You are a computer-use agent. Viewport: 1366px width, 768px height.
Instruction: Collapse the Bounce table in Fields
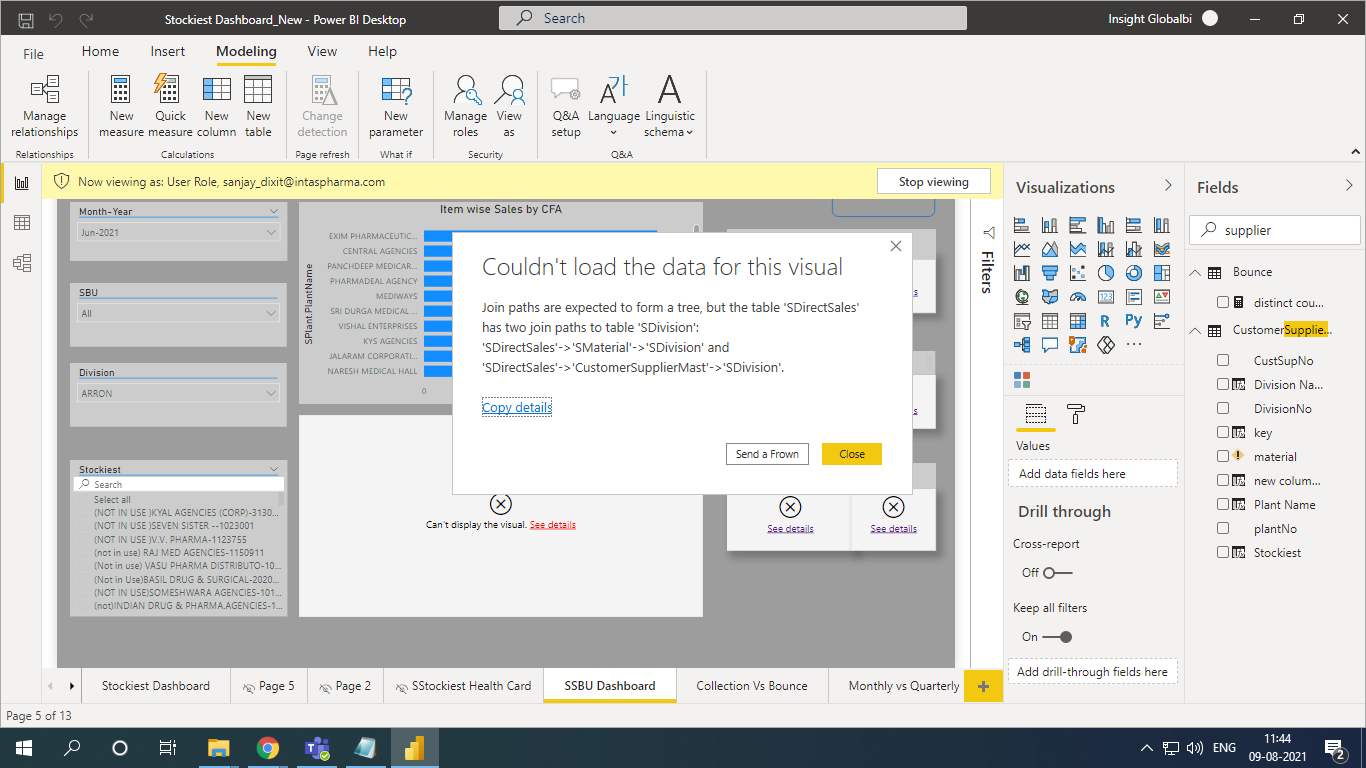pyautogui.click(x=1195, y=272)
